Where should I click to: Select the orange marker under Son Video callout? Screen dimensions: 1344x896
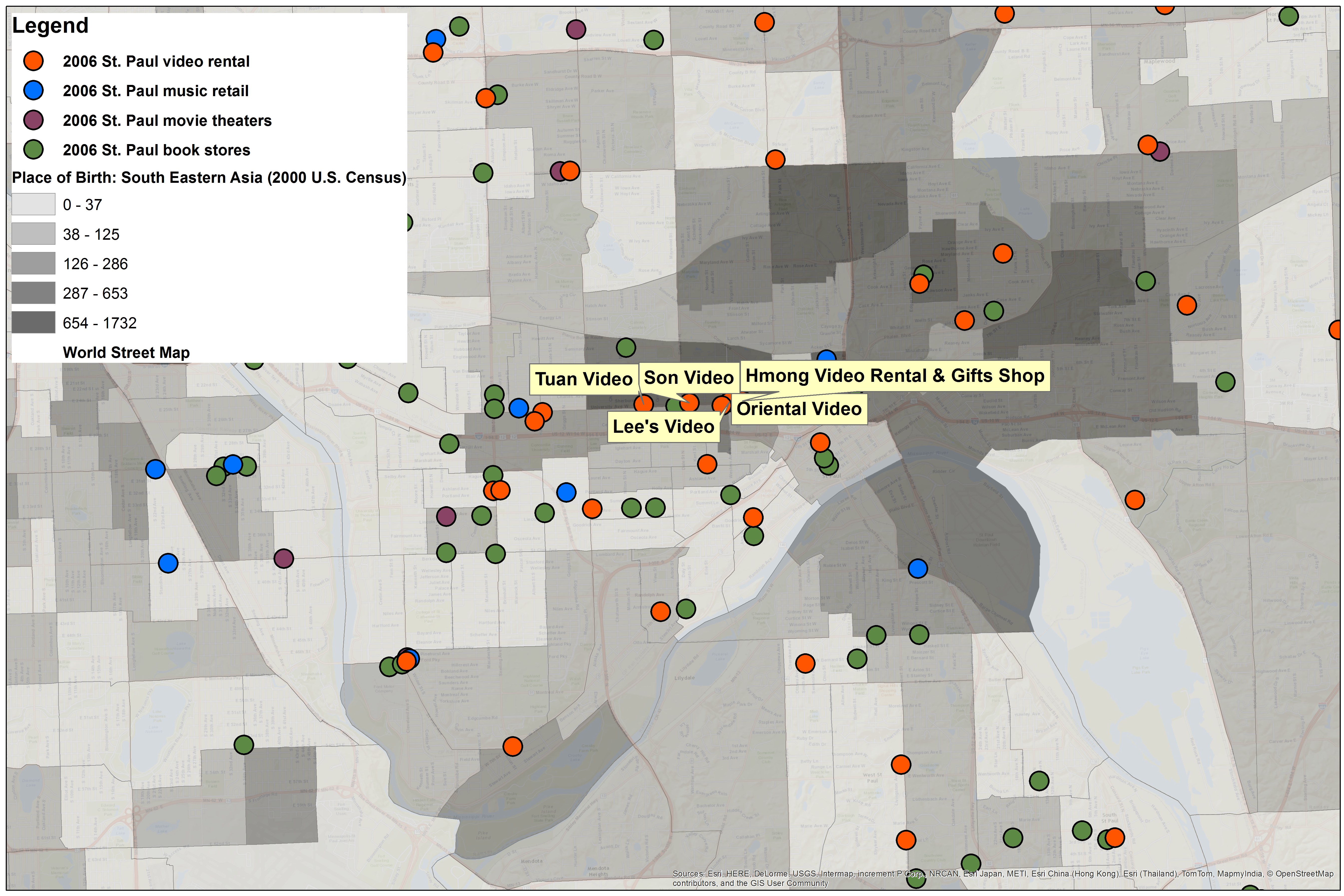[x=689, y=403]
